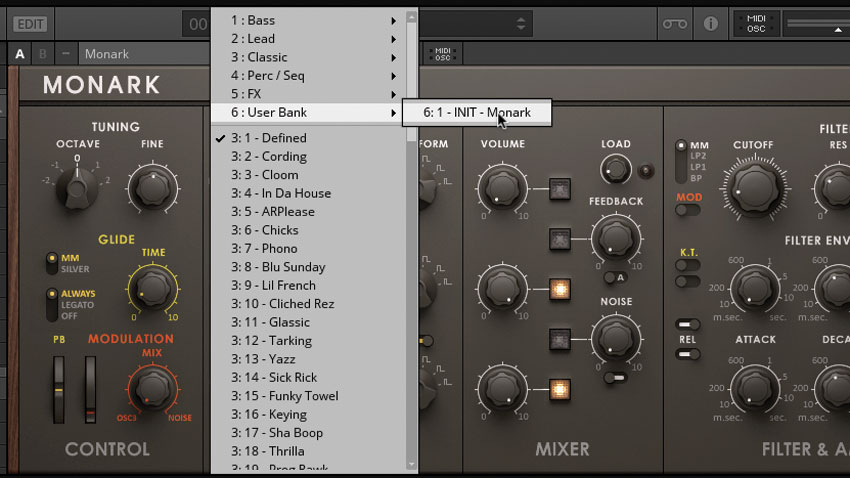Click the modulation wheel beside PB

91,390
